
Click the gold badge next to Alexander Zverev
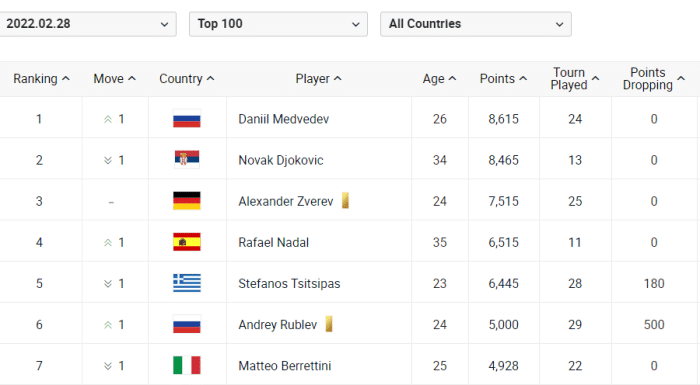[x=345, y=201]
